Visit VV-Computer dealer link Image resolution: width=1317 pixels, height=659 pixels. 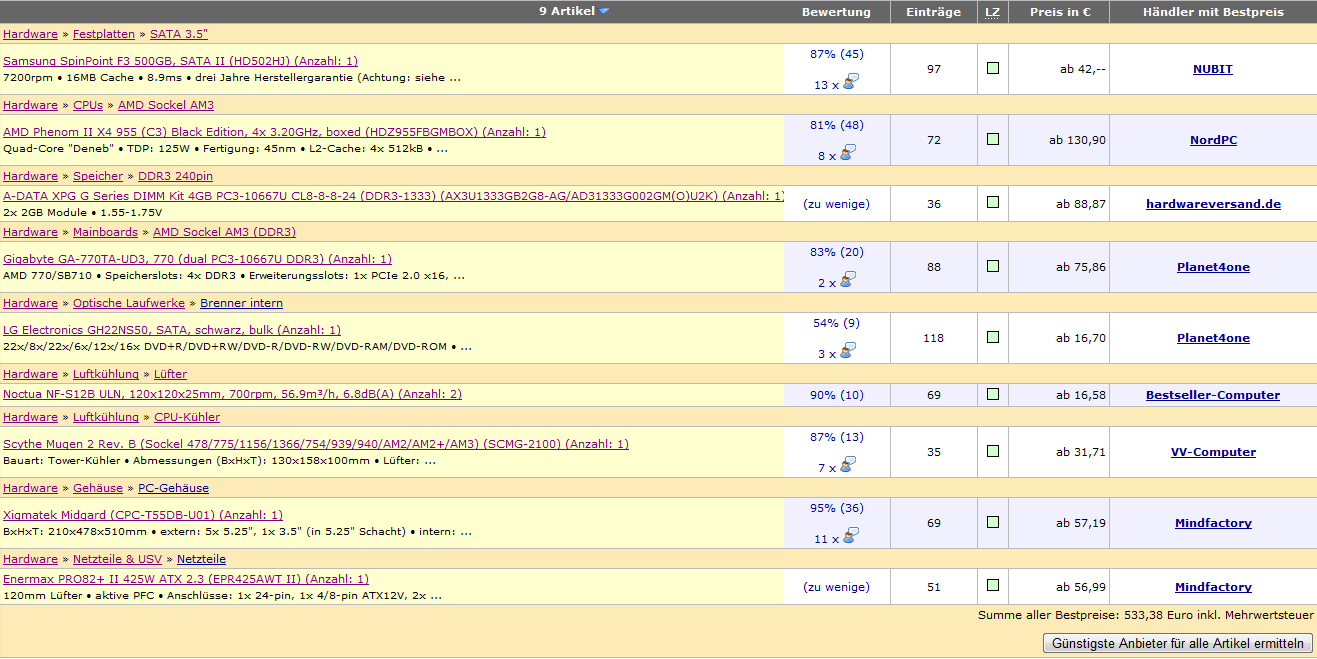(x=1213, y=452)
